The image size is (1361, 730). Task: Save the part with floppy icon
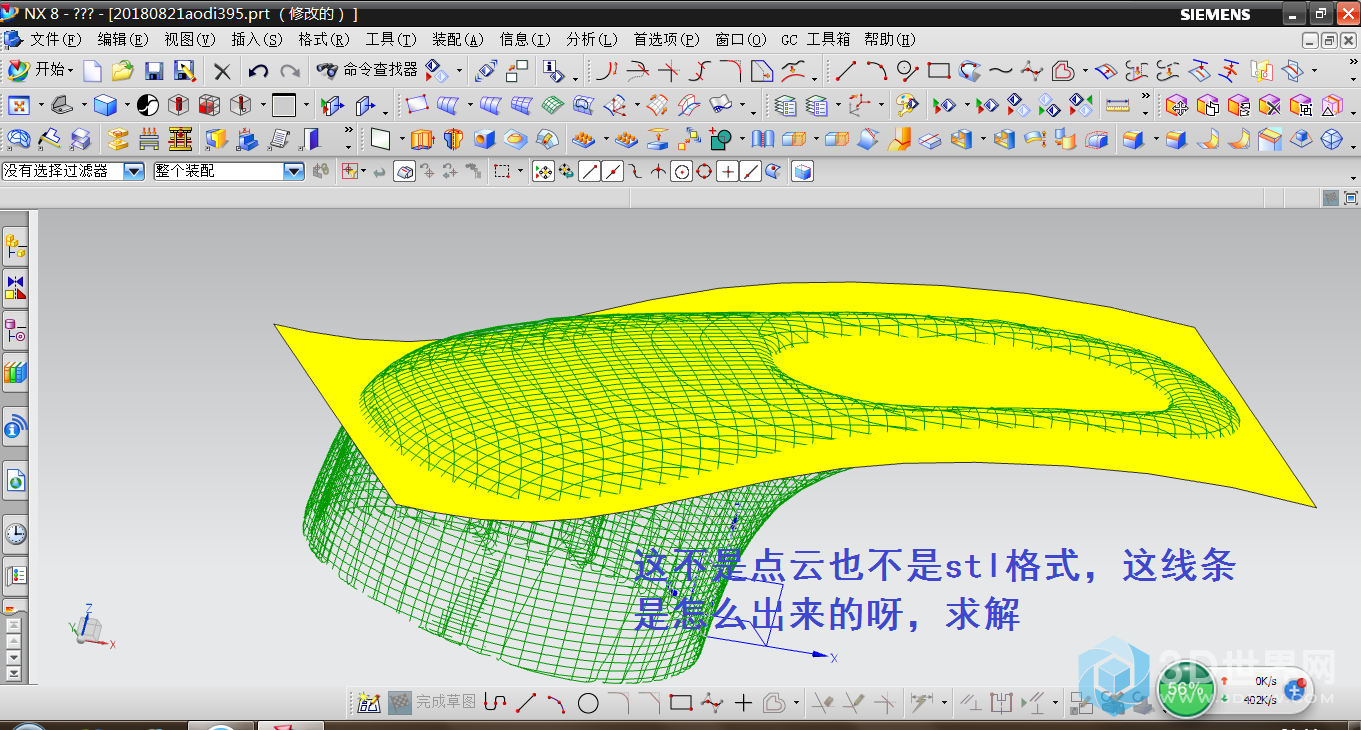point(153,71)
